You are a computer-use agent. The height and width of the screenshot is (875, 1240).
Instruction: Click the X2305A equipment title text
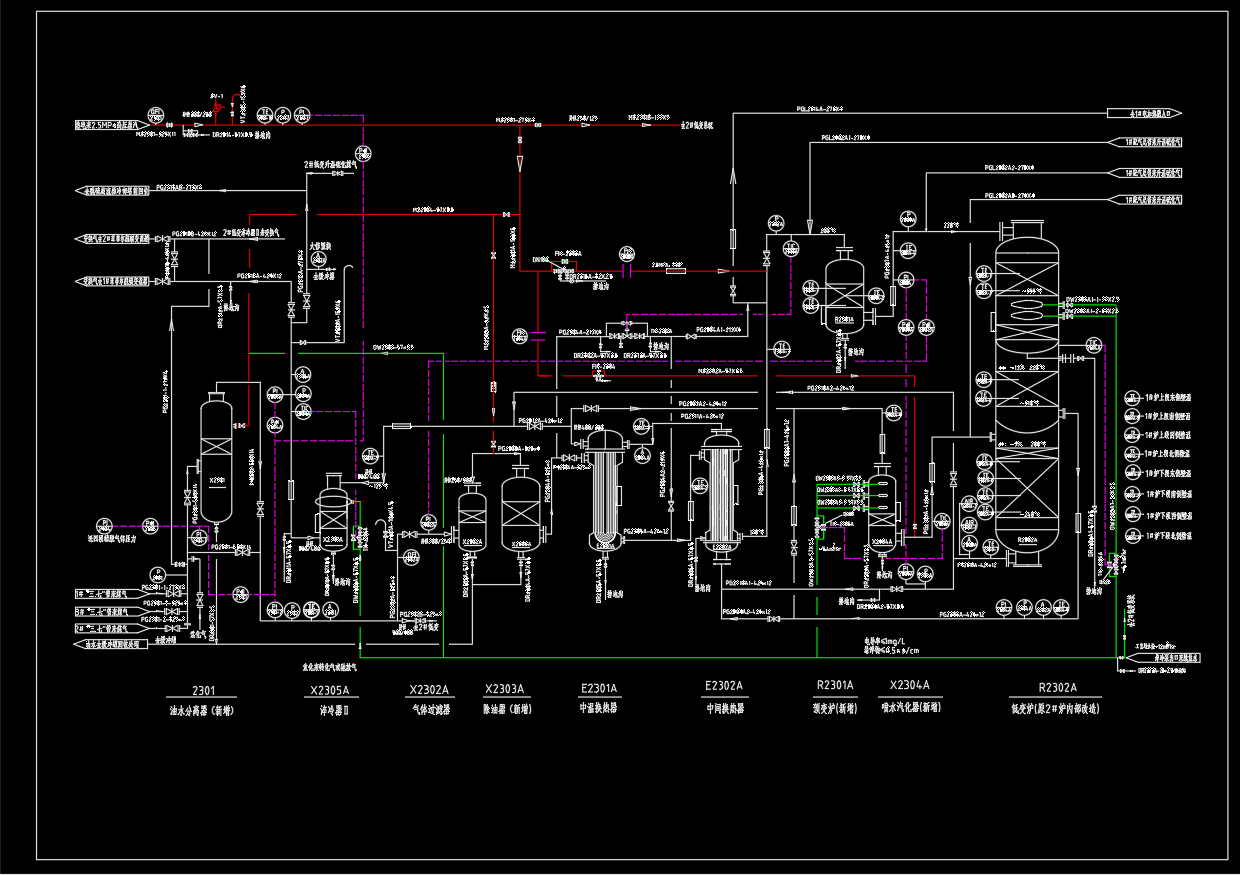pyautogui.click(x=330, y=690)
